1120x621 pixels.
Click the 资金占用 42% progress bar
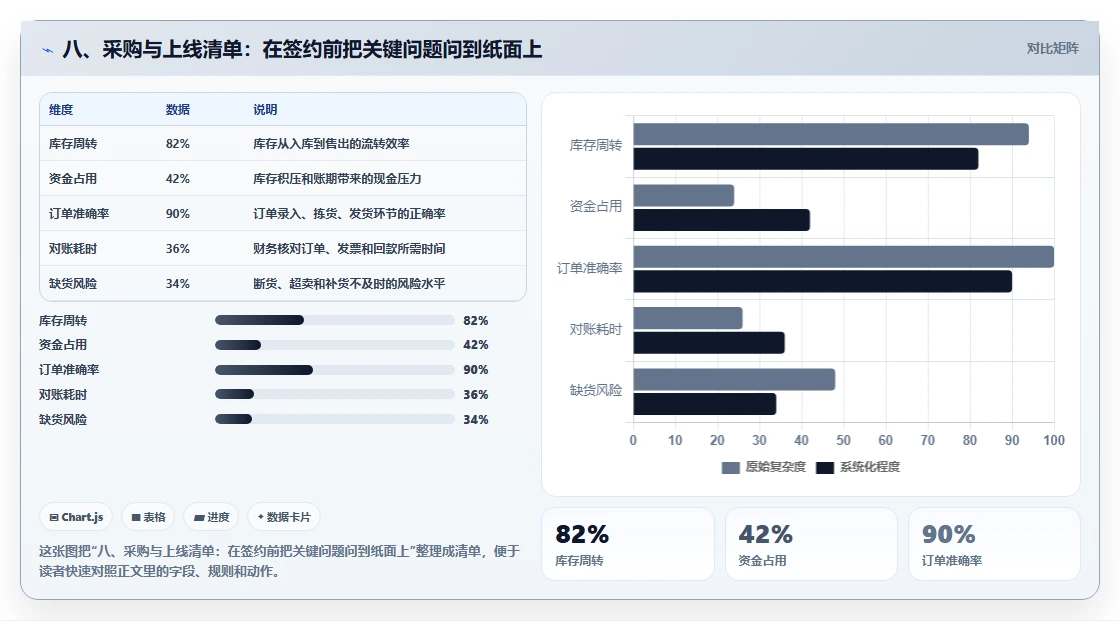[x=334, y=345]
